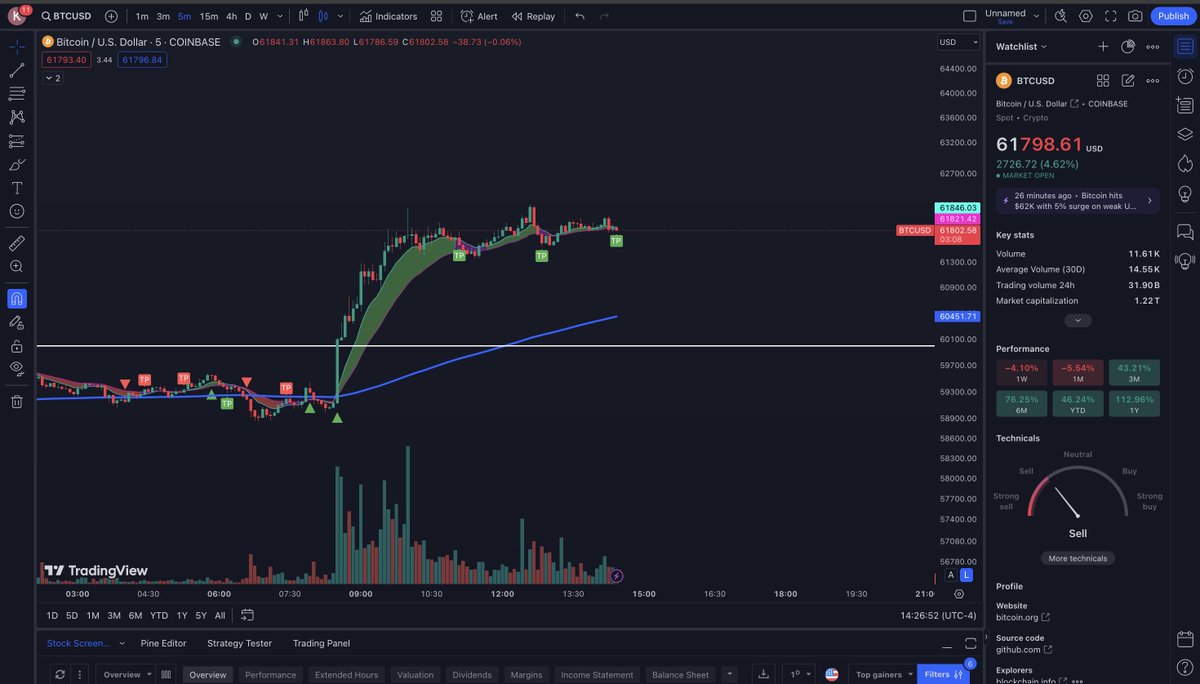The image size is (1200, 684).
Task: Select the candles chart type icon
Action: (323, 16)
